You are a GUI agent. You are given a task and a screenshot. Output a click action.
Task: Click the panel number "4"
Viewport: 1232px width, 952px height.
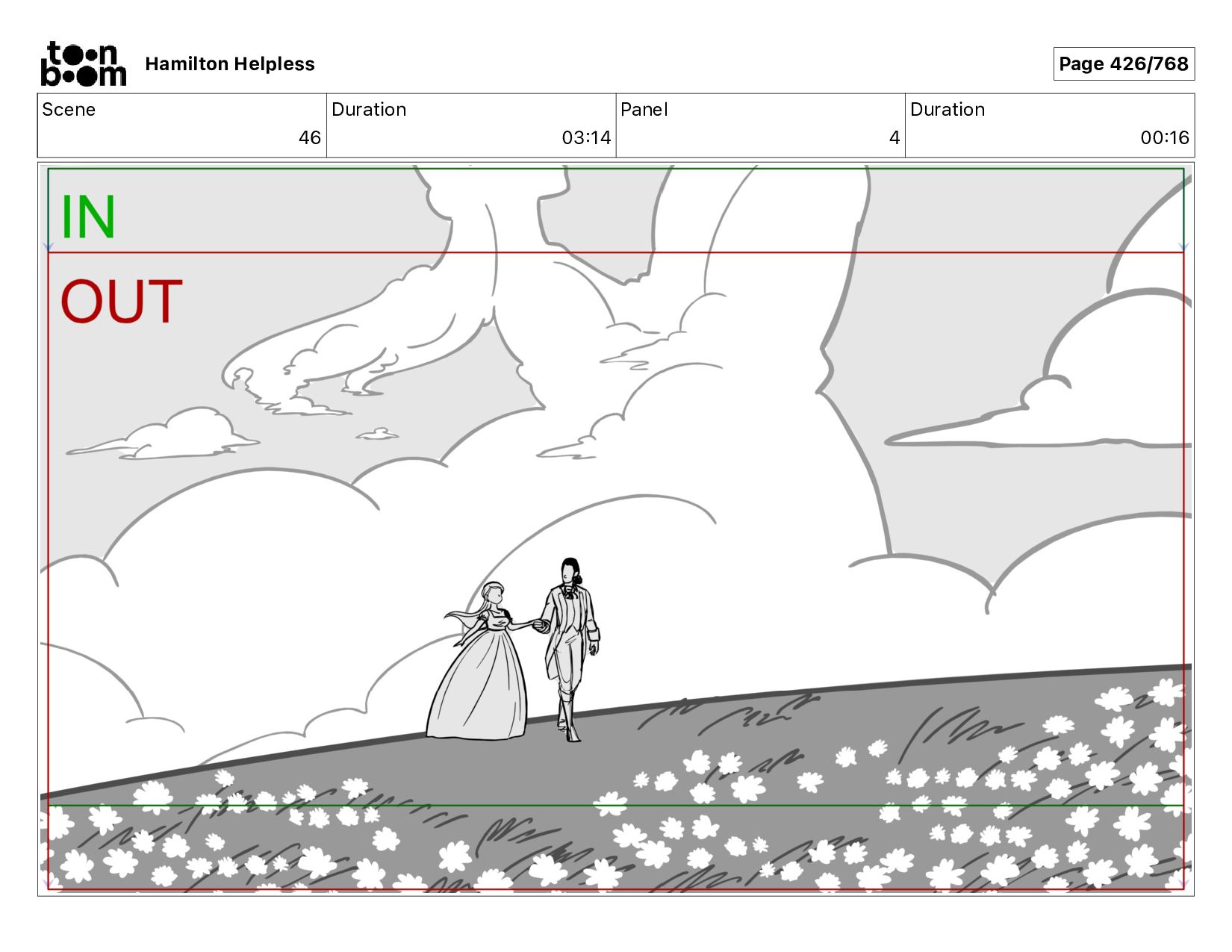895,138
